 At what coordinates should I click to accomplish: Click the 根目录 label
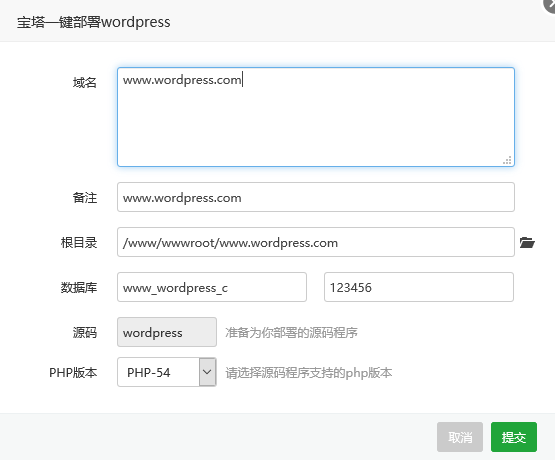(79, 243)
